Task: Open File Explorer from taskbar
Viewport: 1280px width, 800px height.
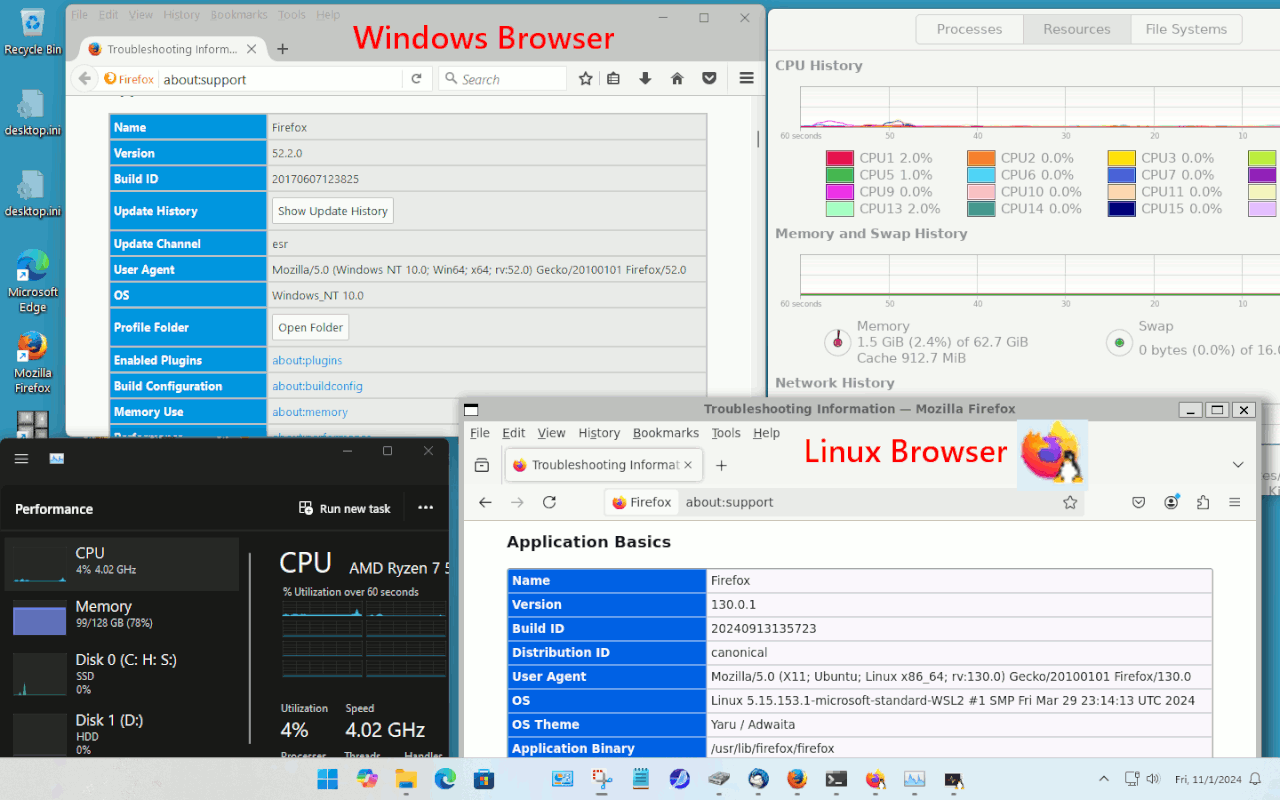Action: click(x=406, y=778)
